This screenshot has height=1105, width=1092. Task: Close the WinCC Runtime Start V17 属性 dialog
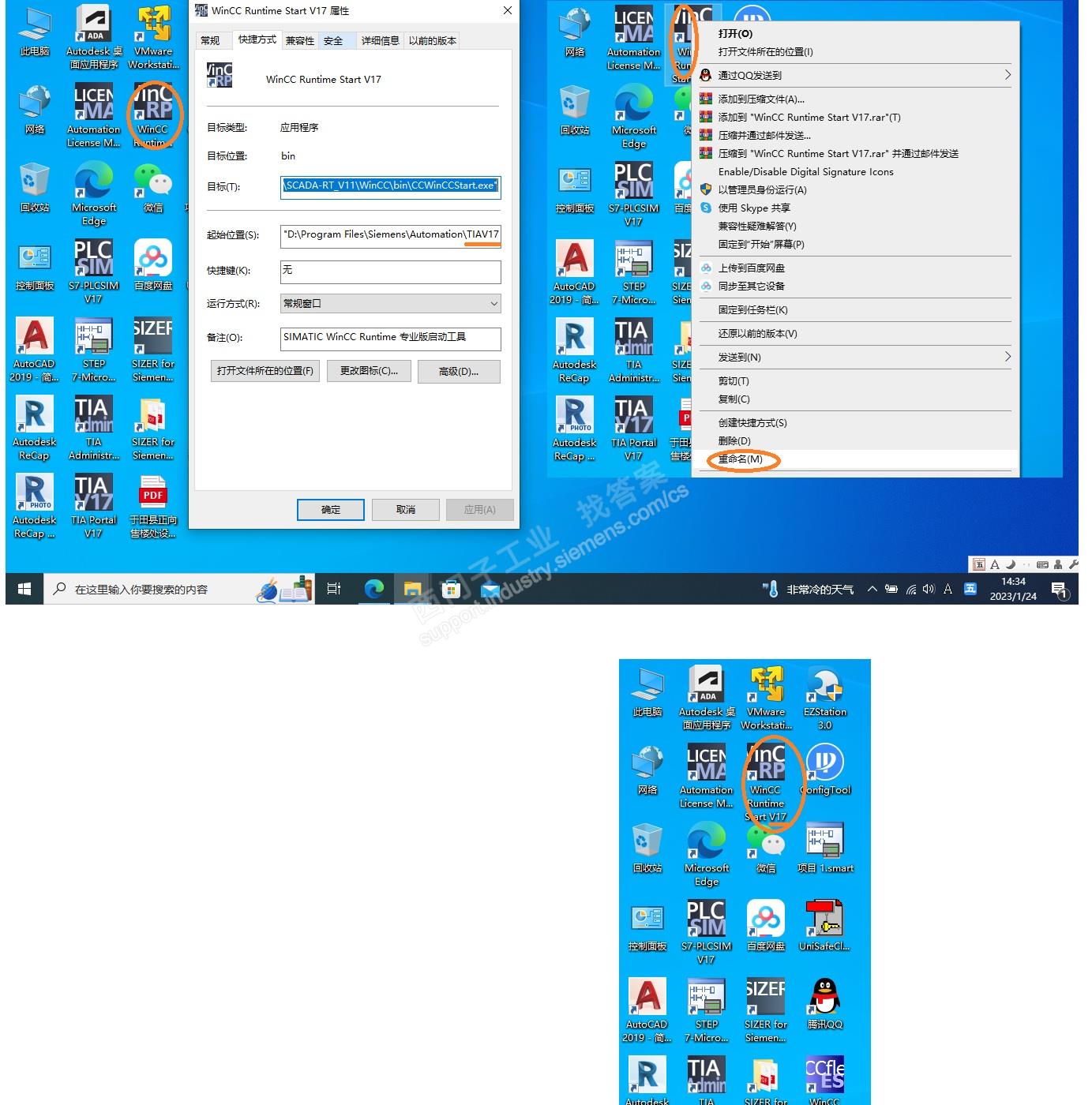[508, 11]
